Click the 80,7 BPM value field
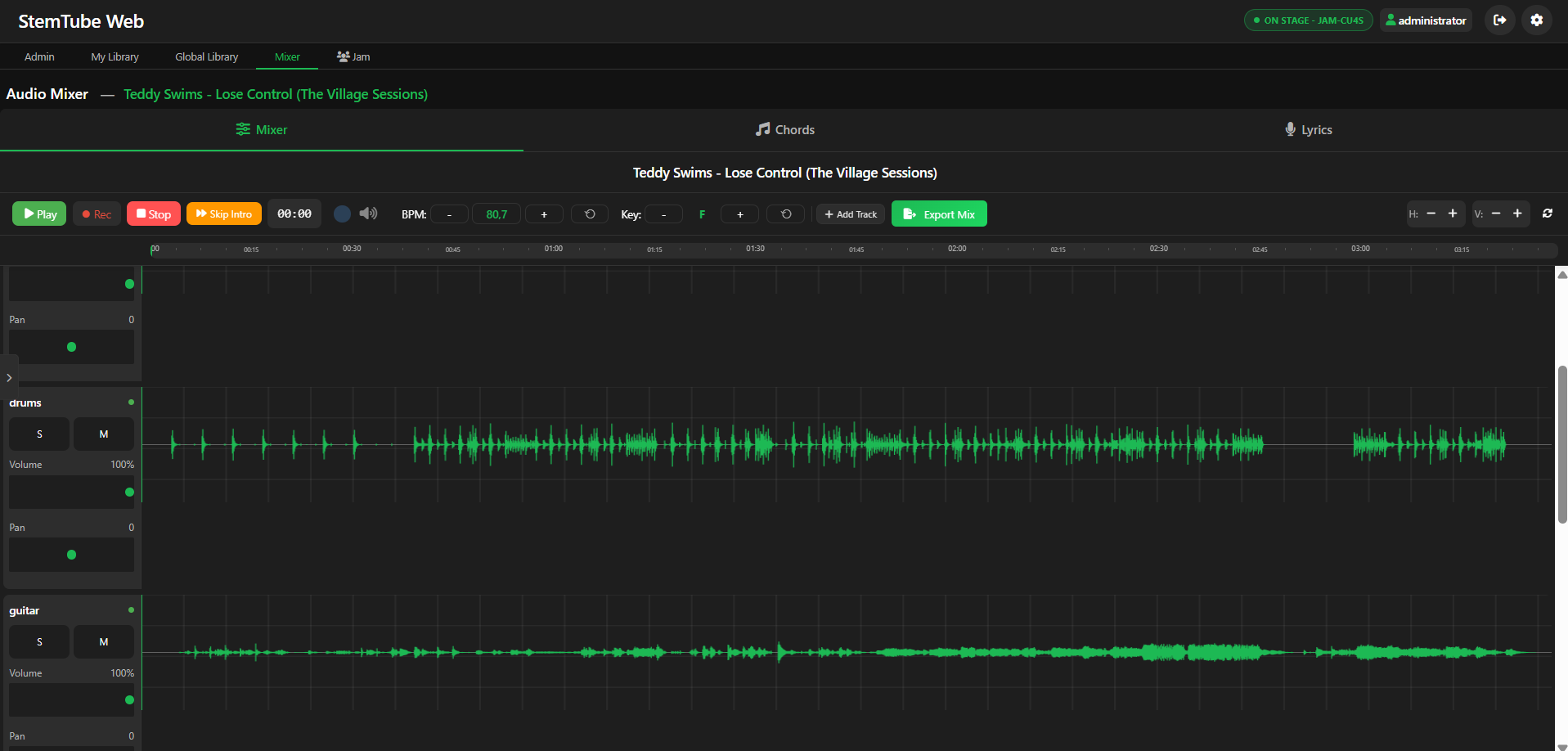 click(x=496, y=214)
